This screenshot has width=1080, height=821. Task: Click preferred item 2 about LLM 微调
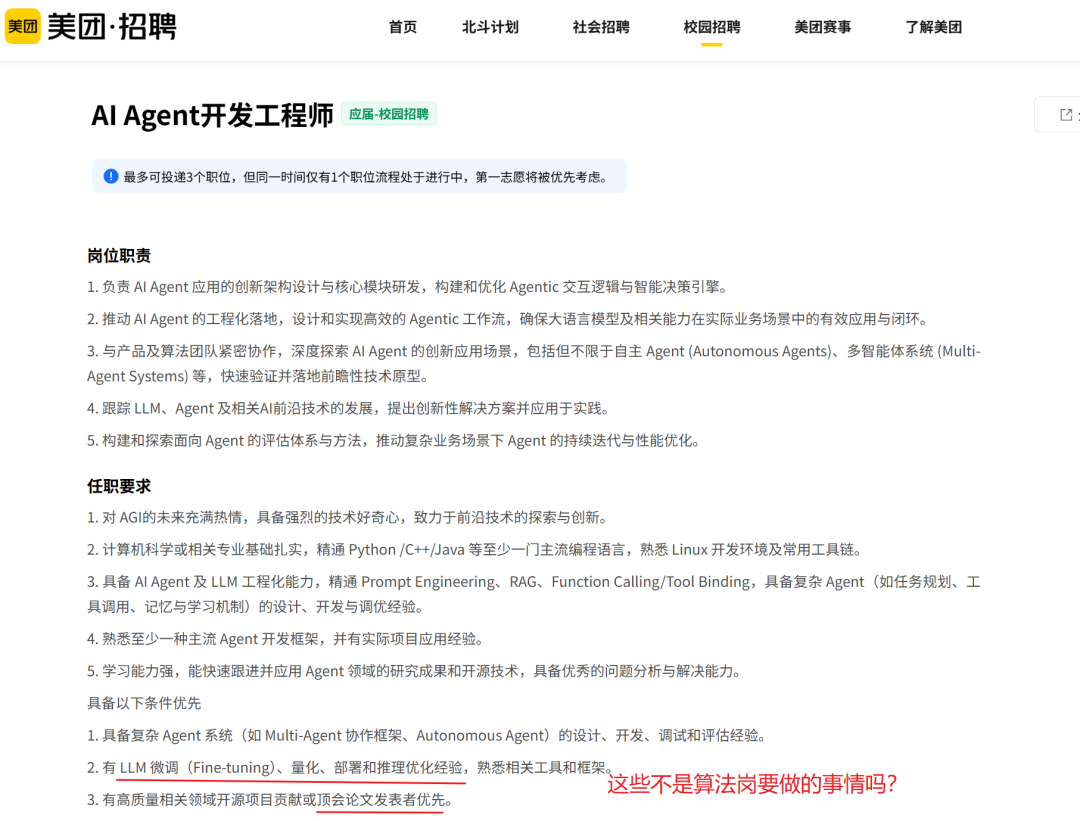(350, 768)
